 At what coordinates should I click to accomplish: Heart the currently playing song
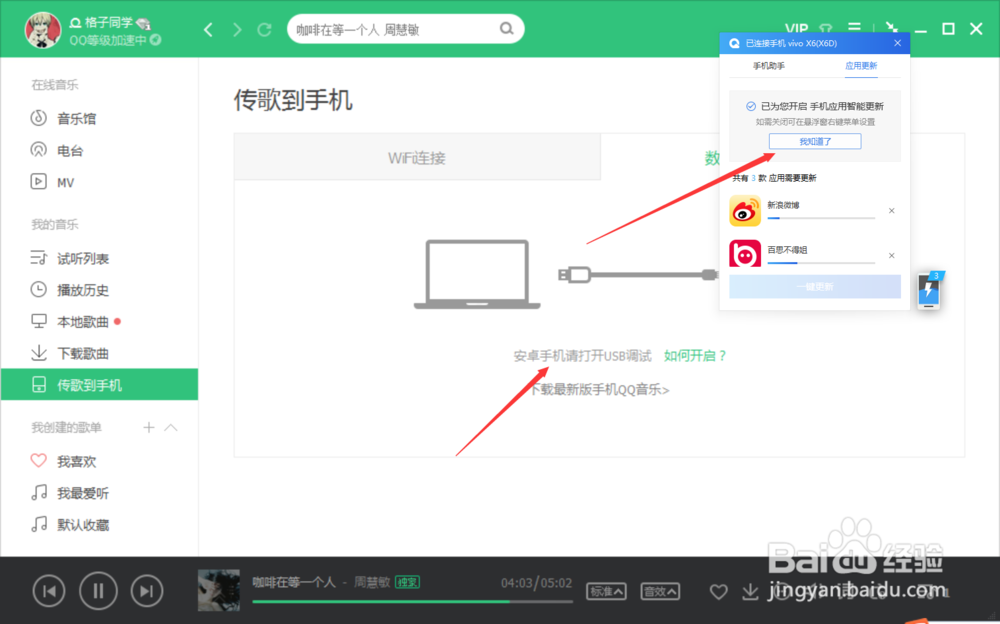point(718,592)
